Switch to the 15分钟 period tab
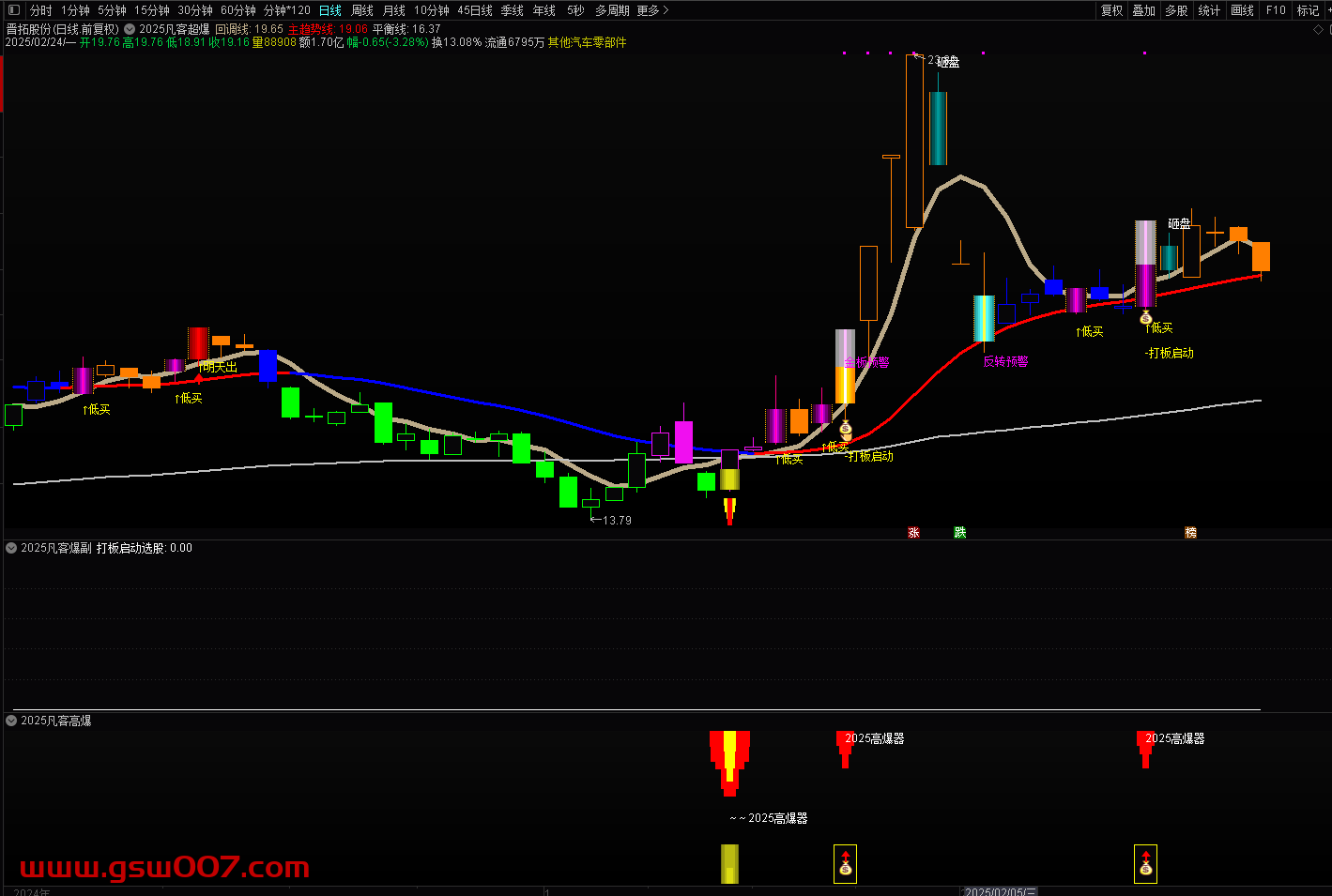Image resolution: width=1332 pixels, height=896 pixels. [152, 10]
